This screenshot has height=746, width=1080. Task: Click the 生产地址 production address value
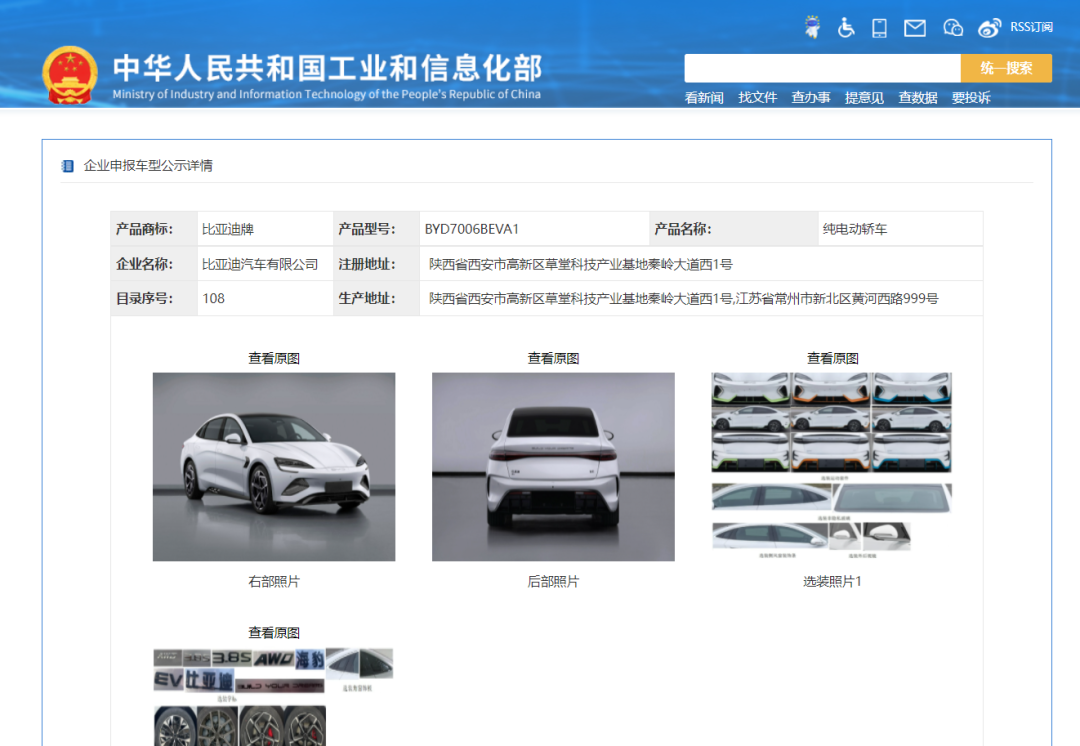683,299
